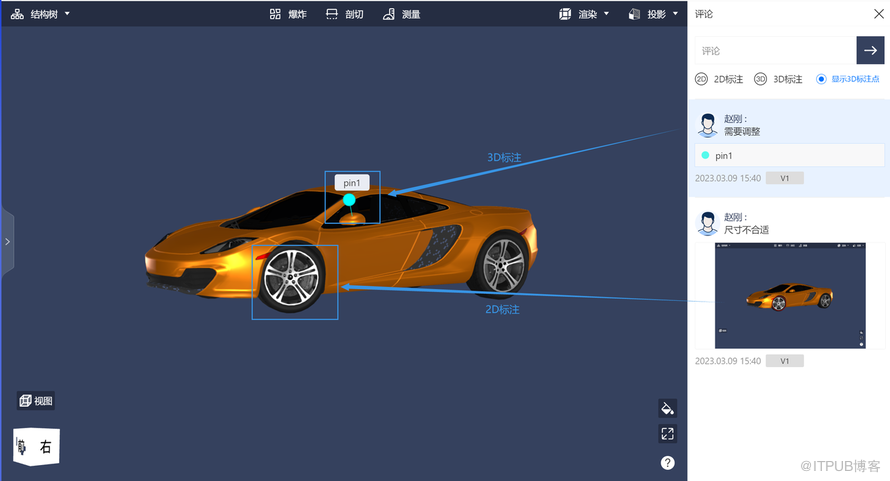Toggle fullscreen with the expand icon

coord(667,434)
